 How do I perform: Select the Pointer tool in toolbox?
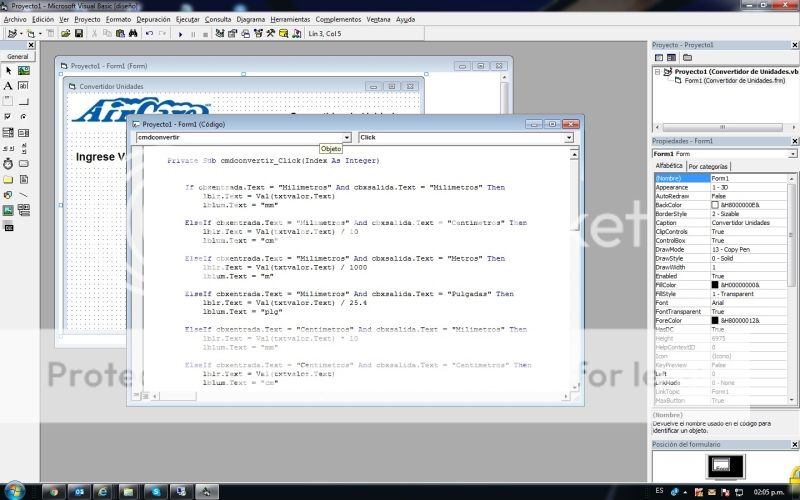point(8,70)
